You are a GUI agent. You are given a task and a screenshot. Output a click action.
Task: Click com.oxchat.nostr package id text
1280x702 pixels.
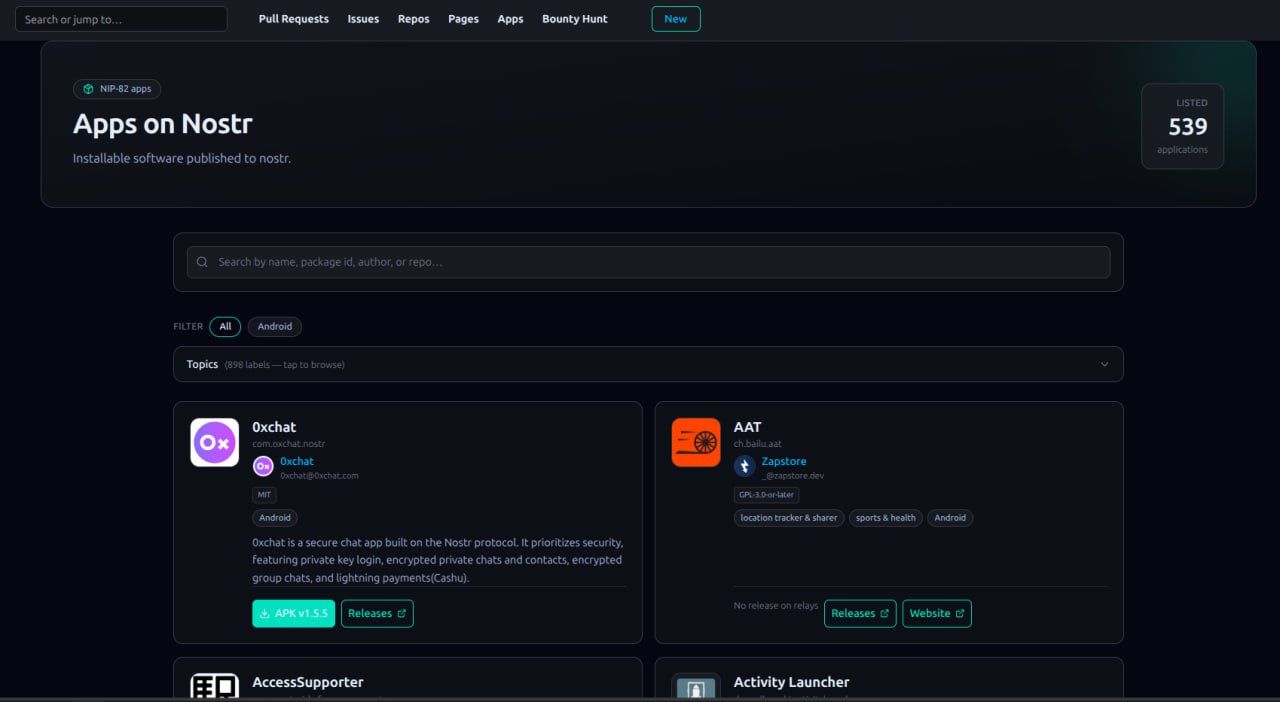[x=289, y=444]
